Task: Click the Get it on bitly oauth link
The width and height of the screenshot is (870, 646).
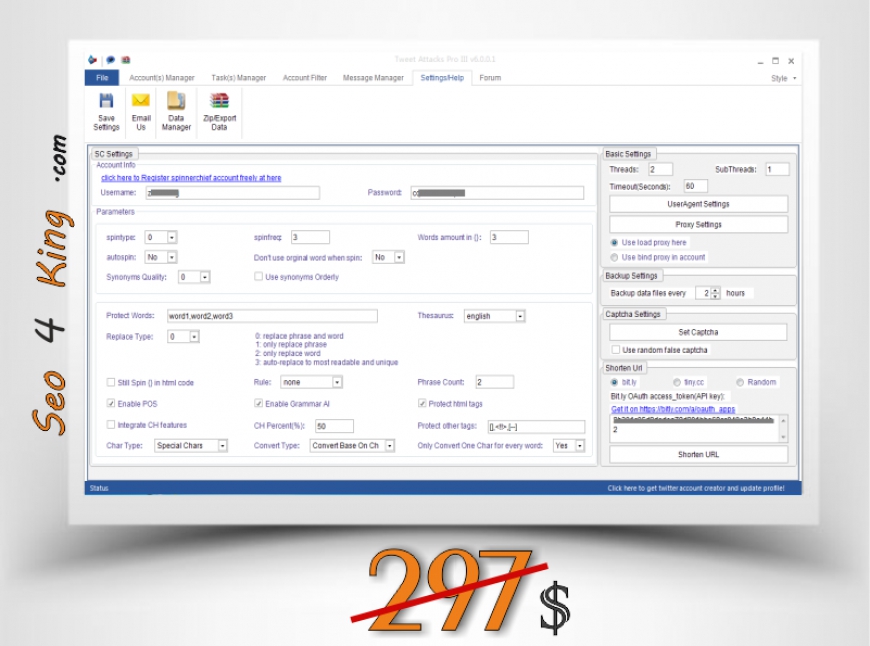Action: (x=673, y=409)
